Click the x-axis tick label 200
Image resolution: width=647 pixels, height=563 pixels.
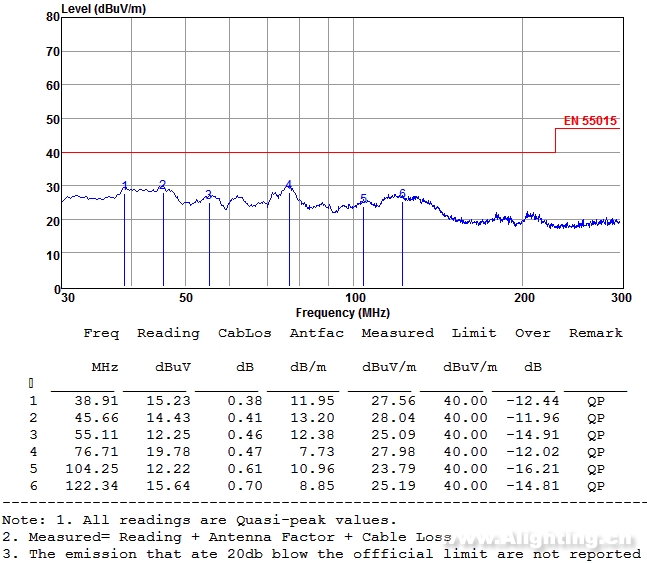tap(524, 298)
